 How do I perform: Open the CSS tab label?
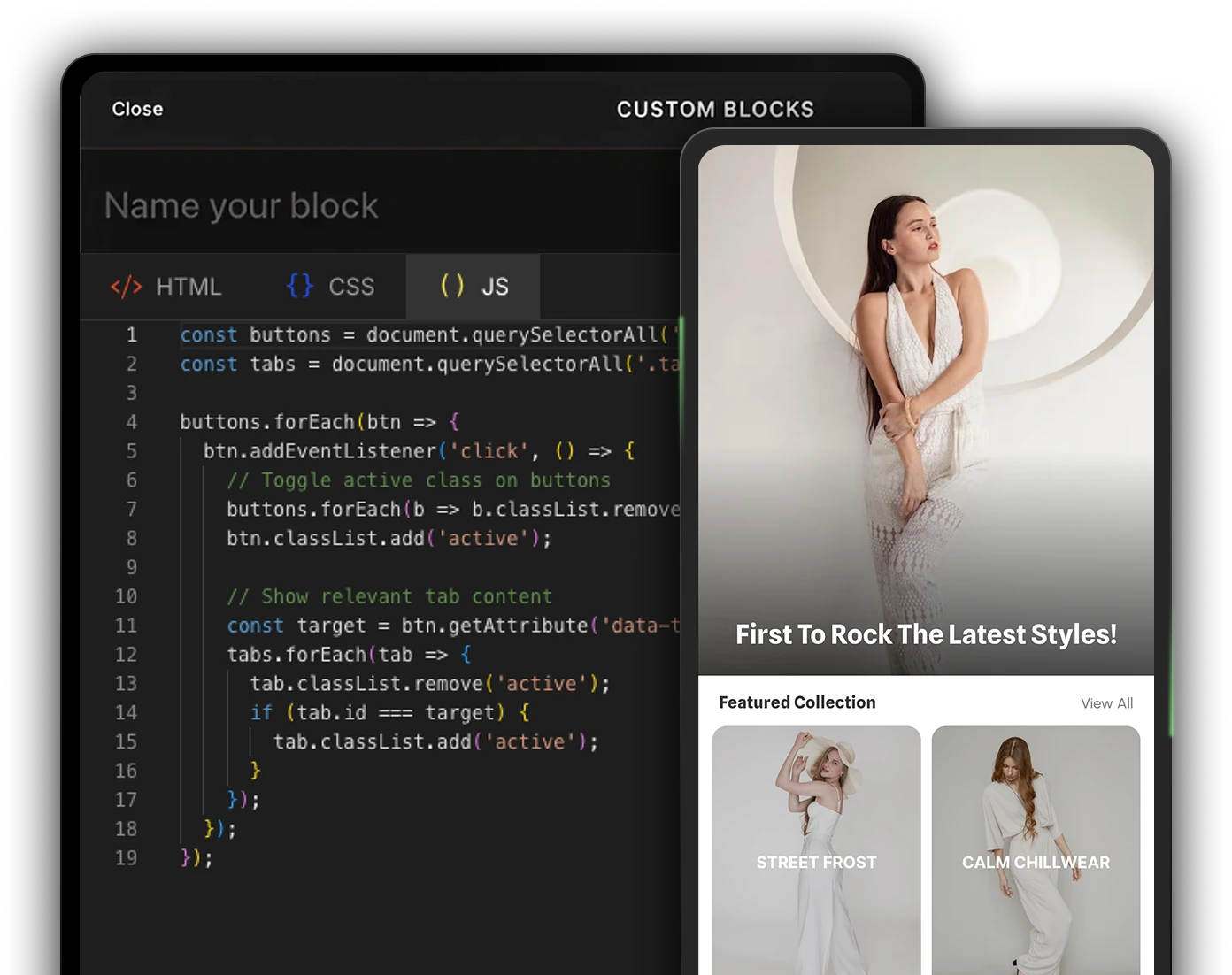[x=351, y=287]
